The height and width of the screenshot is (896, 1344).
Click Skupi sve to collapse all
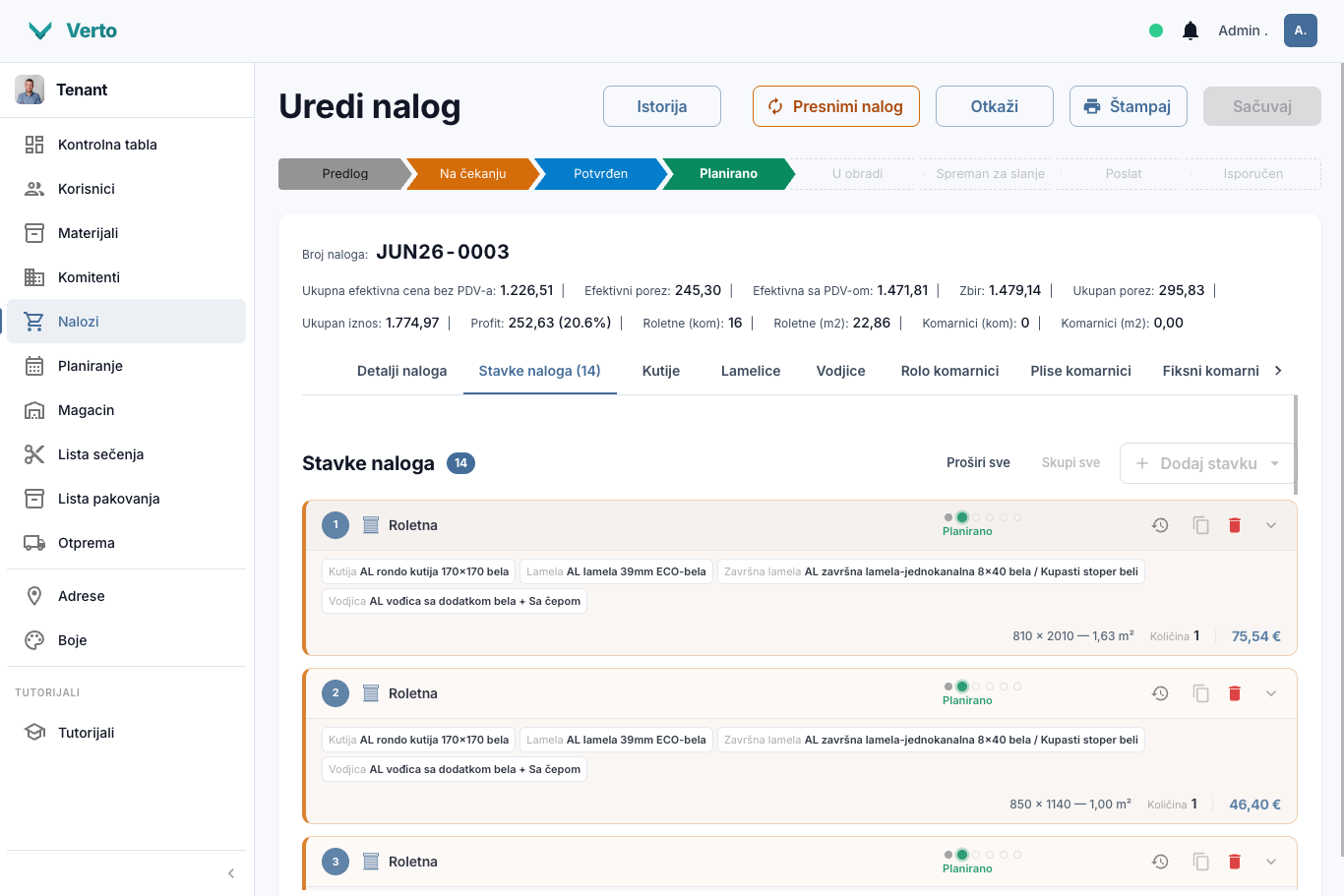point(1070,462)
